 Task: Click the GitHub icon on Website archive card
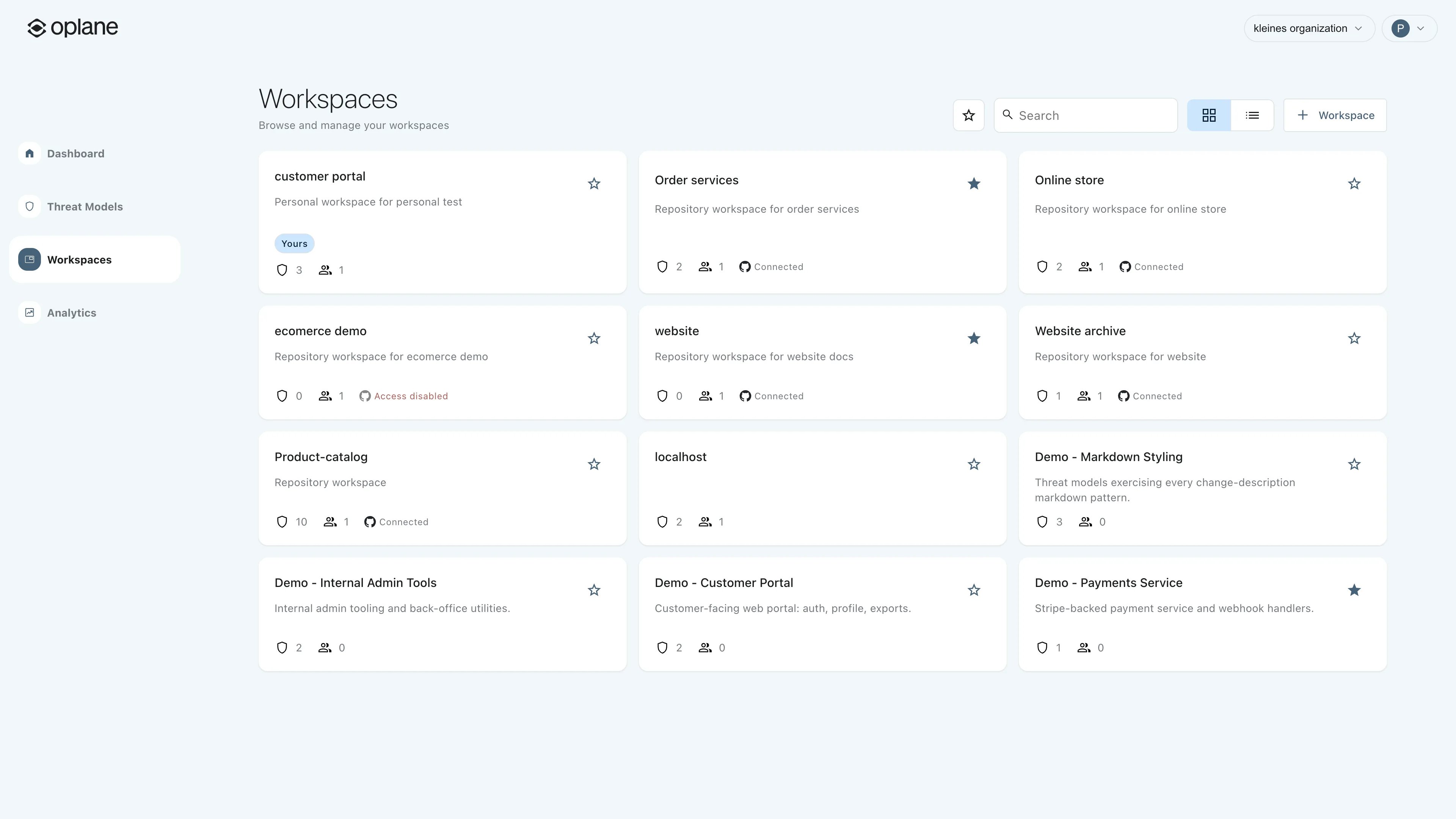click(x=1123, y=396)
